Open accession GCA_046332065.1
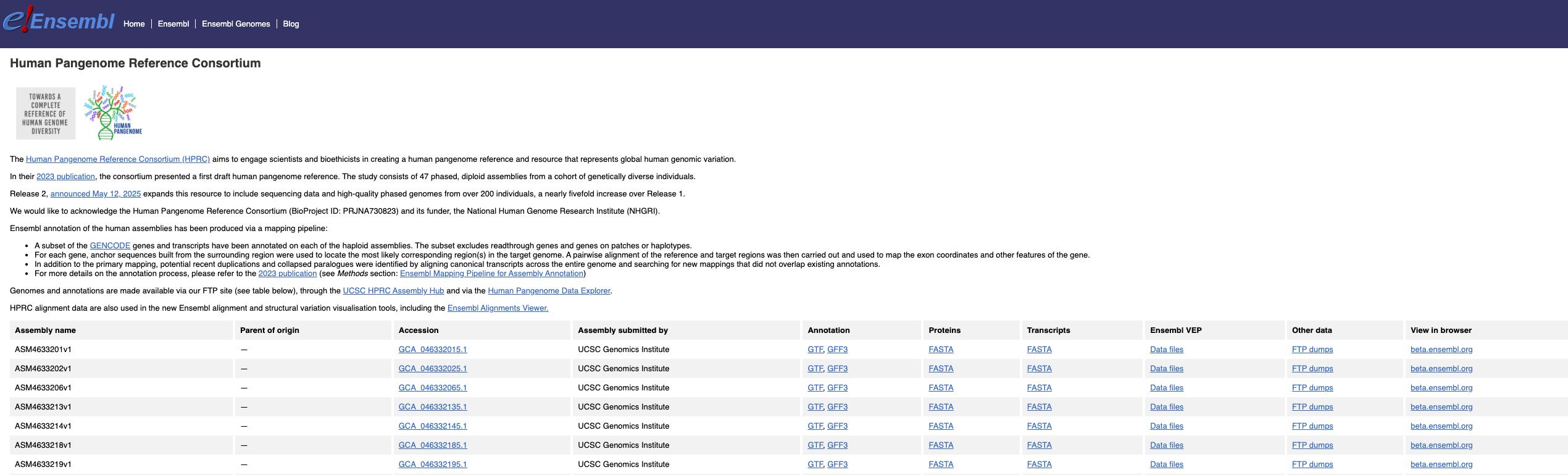The image size is (1568, 475). coord(433,388)
